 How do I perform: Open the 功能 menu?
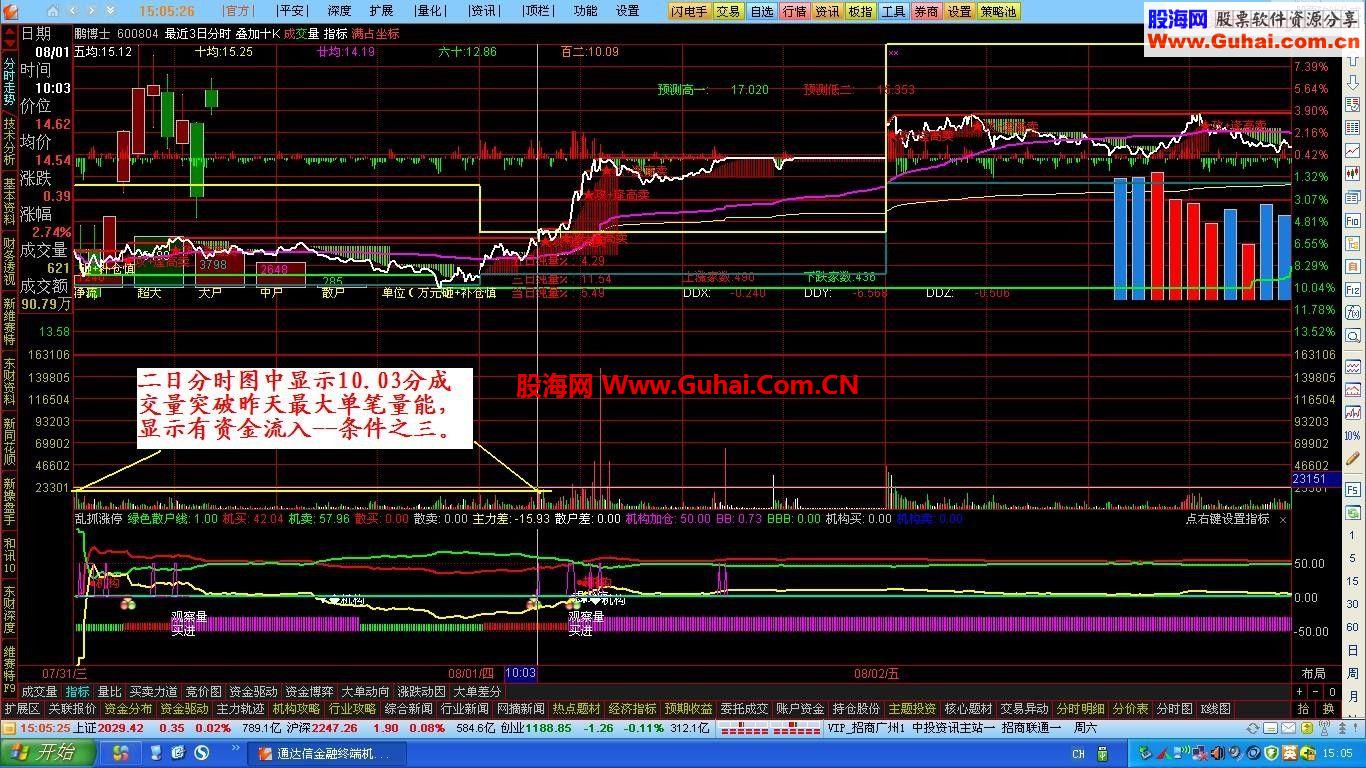585,11
